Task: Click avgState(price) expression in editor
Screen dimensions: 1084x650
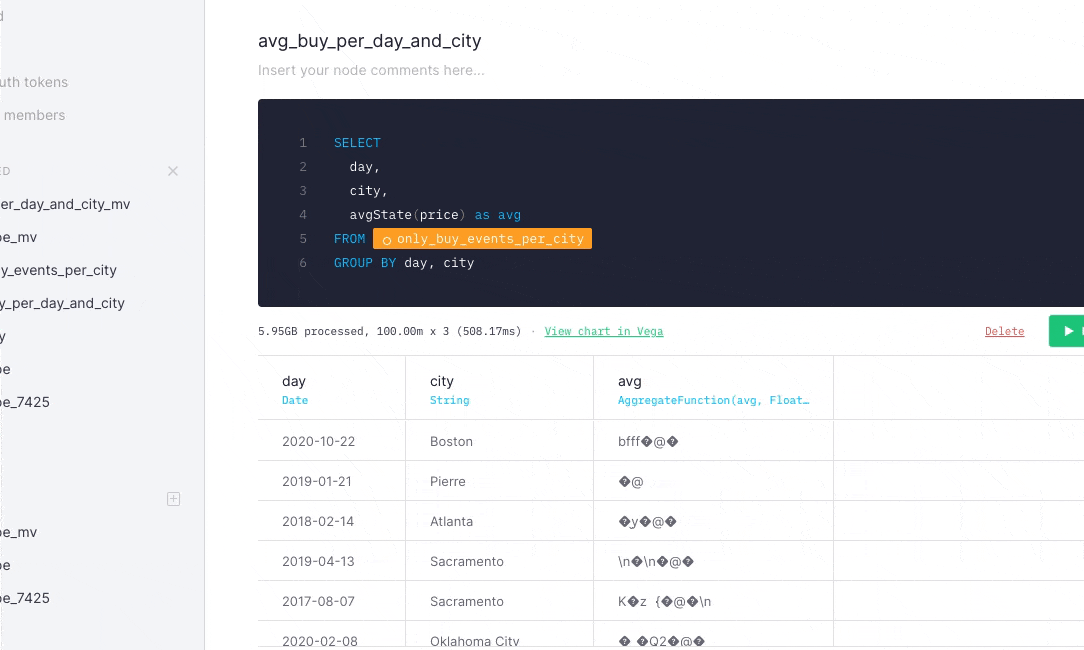Action: pos(407,215)
